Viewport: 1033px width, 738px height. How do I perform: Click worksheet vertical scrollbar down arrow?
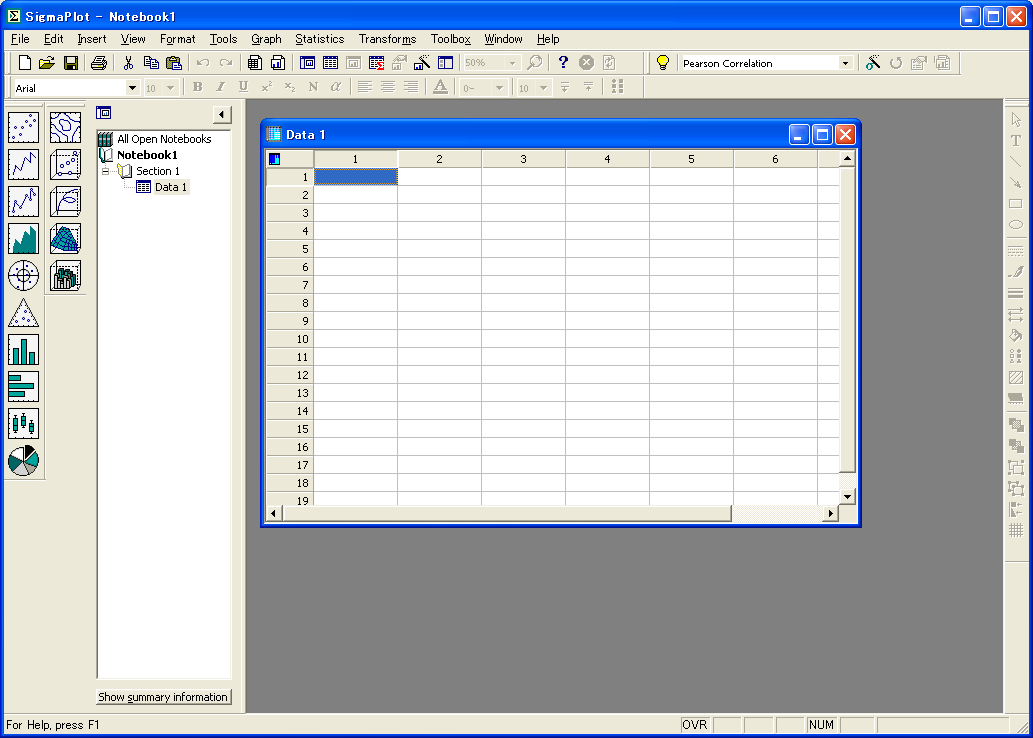(847, 497)
